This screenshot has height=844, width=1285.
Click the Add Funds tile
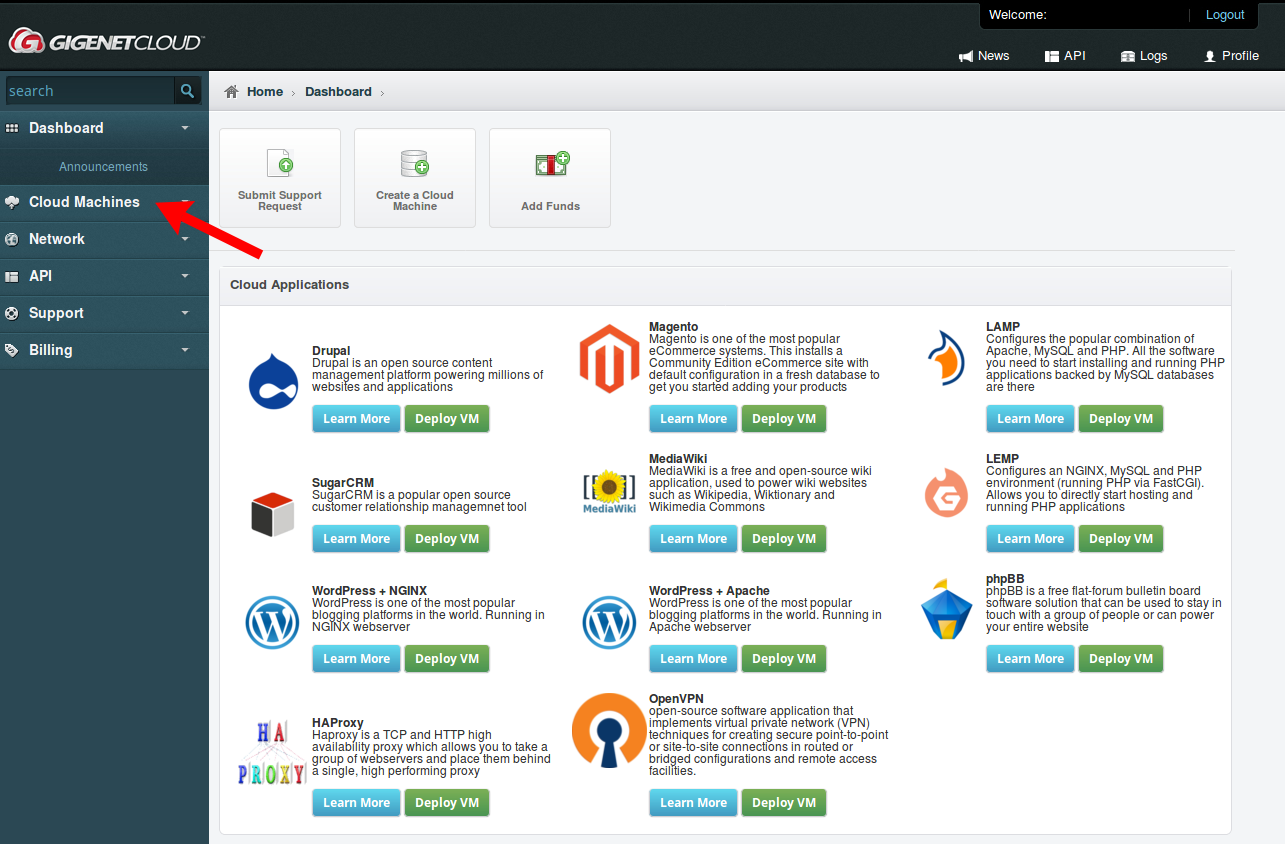click(x=550, y=178)
